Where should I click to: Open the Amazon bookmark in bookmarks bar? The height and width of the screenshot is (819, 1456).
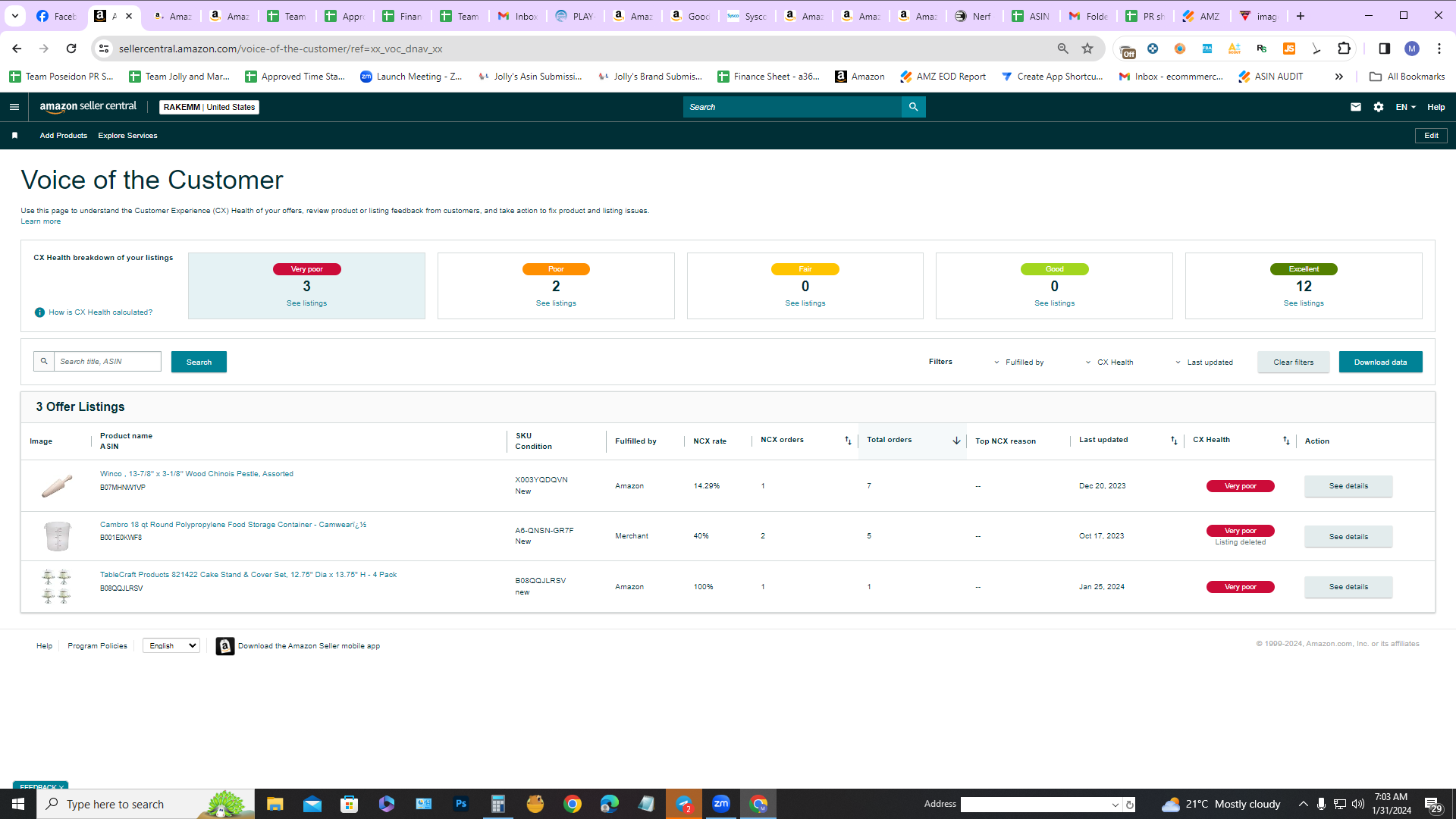tap(860, 77)
